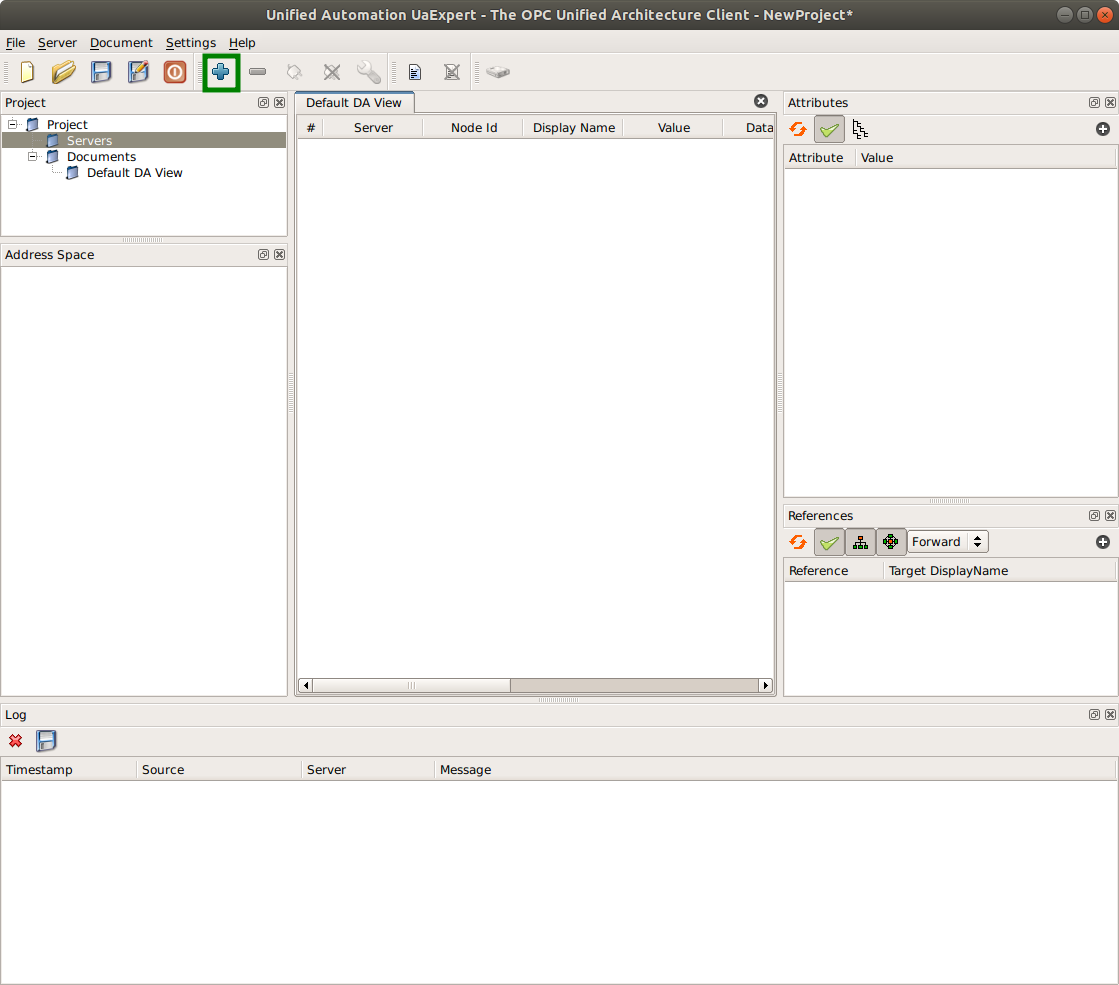Save project as a new file
The width and height of the screenshot is (1119, 985).
click(x=138, y=72)
